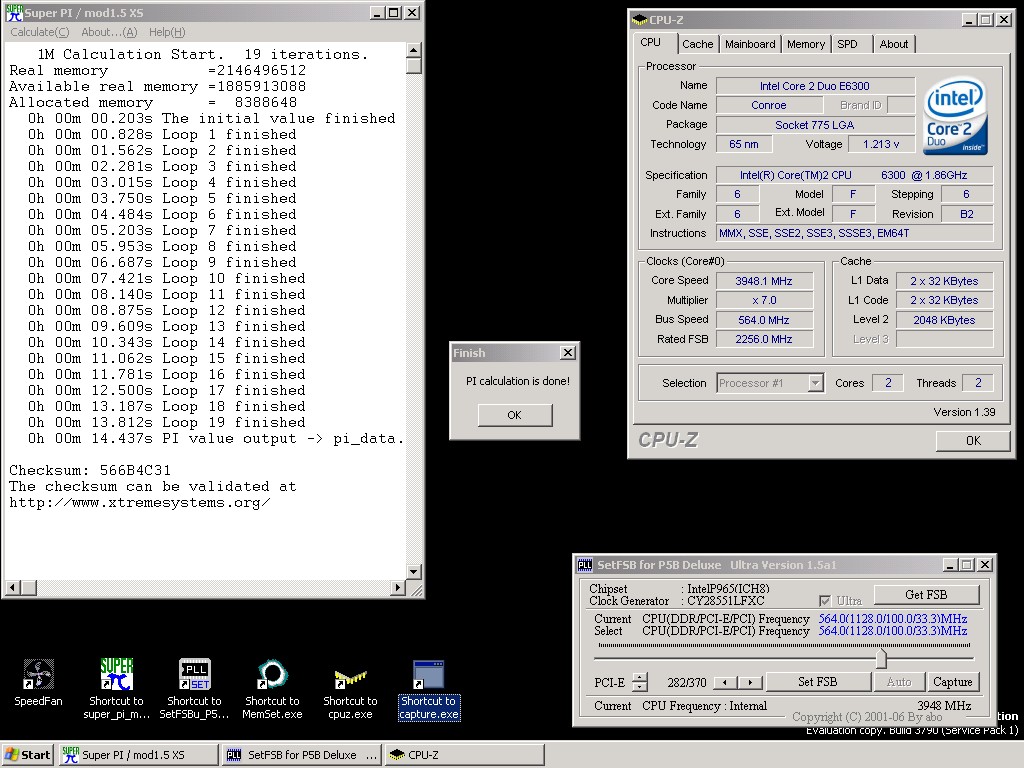Switch to SetFSB in the taskbar
The width and height of the screenshot is (1024, 768).
pos(302,755)
